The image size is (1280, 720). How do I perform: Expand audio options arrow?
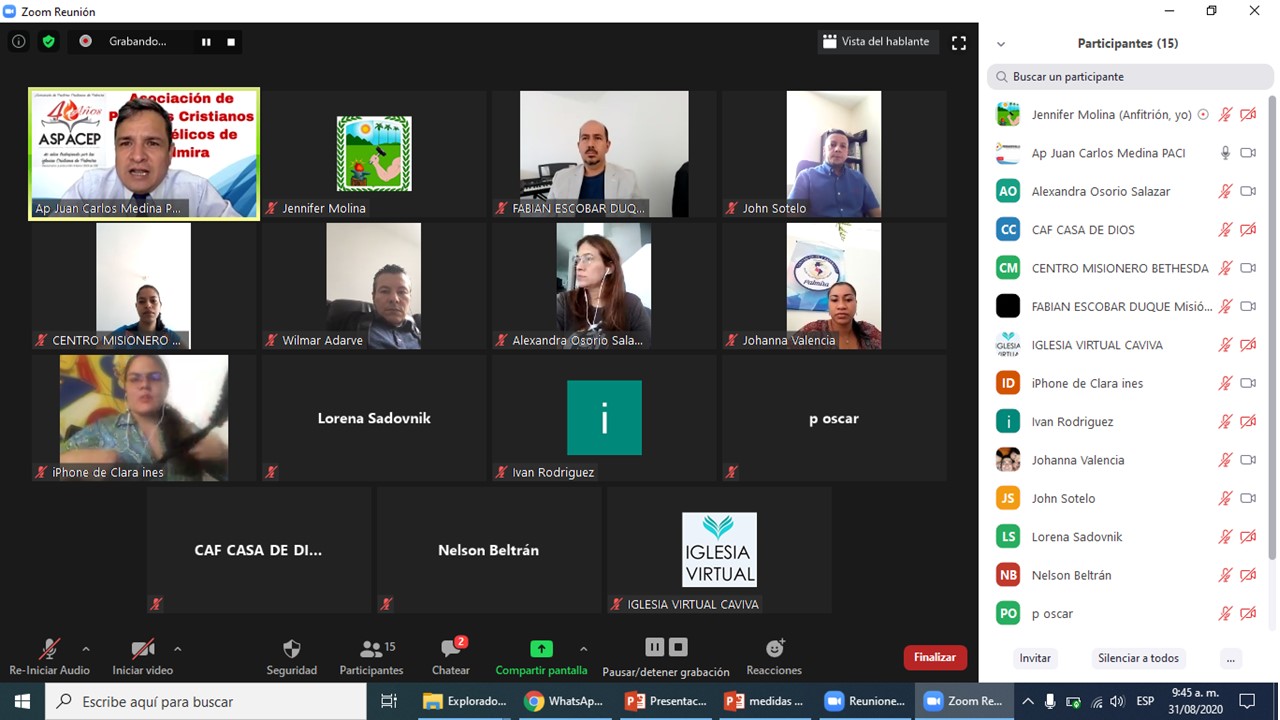coord(85,649)
